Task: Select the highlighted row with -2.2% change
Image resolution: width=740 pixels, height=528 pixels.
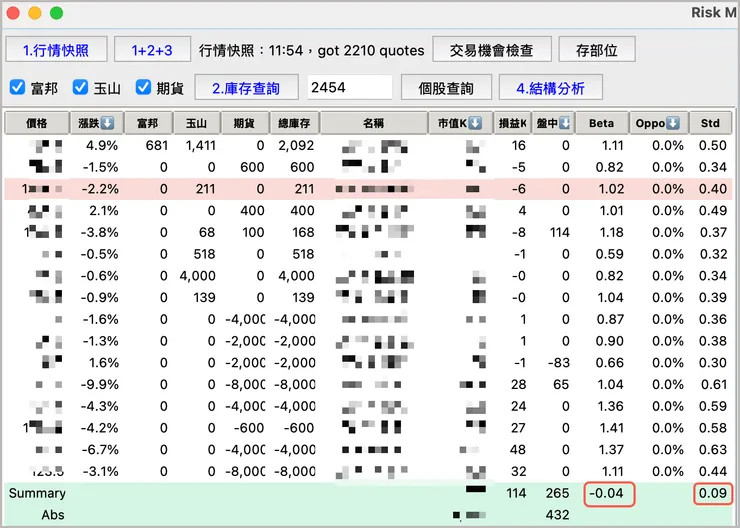Action: (368, 189)
